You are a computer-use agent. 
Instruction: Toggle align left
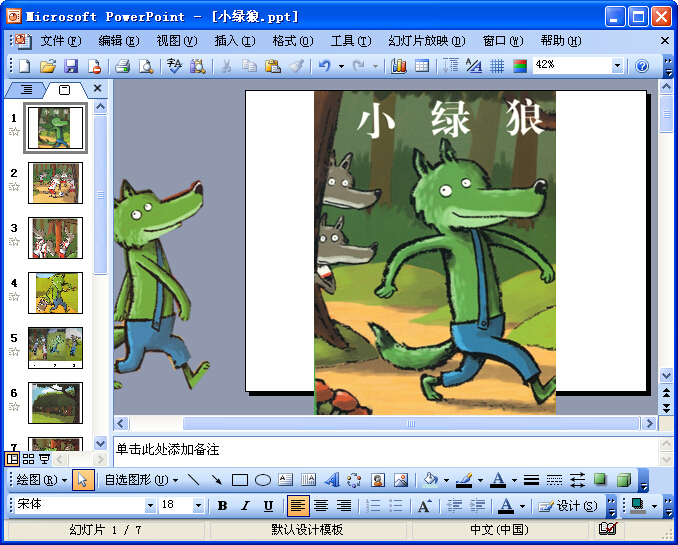tap(298, 506)
